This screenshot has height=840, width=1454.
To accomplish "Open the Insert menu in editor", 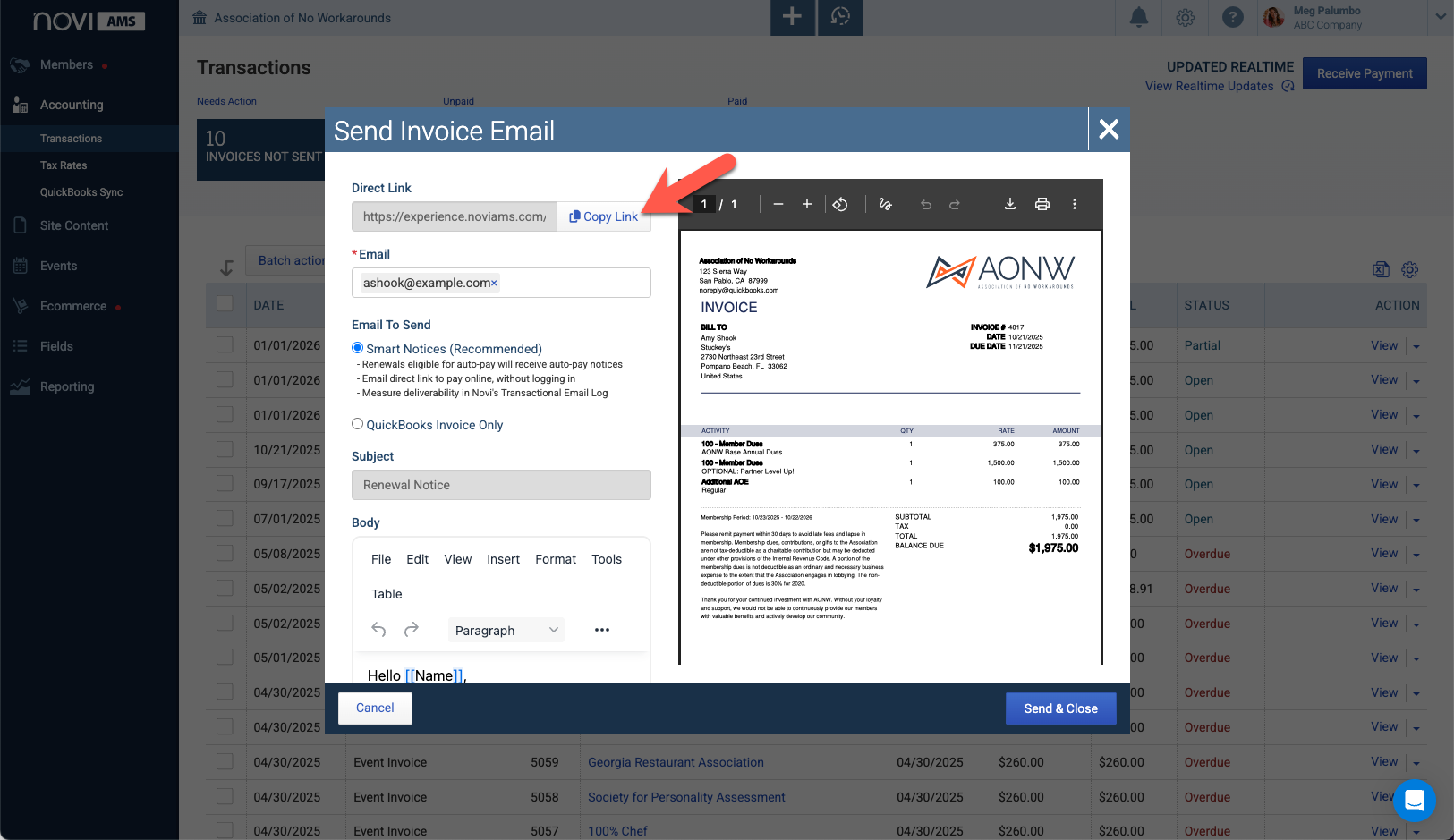I will click(x=503, y=559).
